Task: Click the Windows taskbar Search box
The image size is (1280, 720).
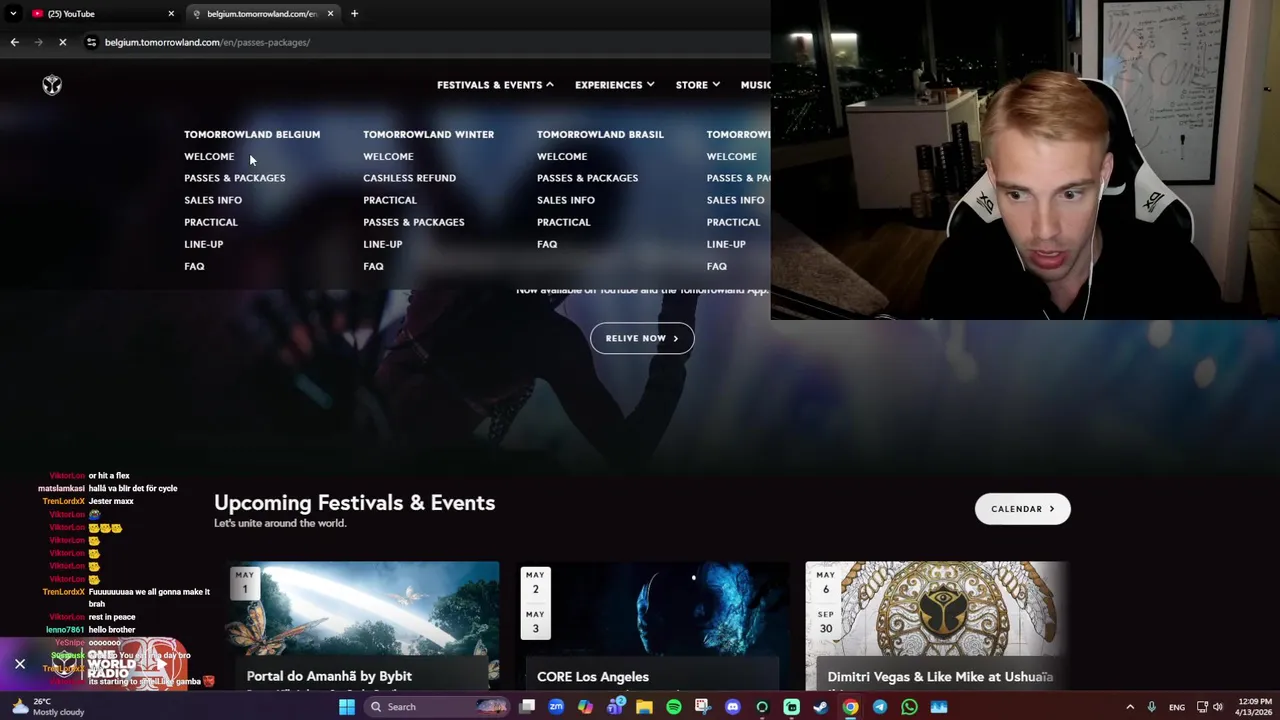Action: click(x=435, y=707)
